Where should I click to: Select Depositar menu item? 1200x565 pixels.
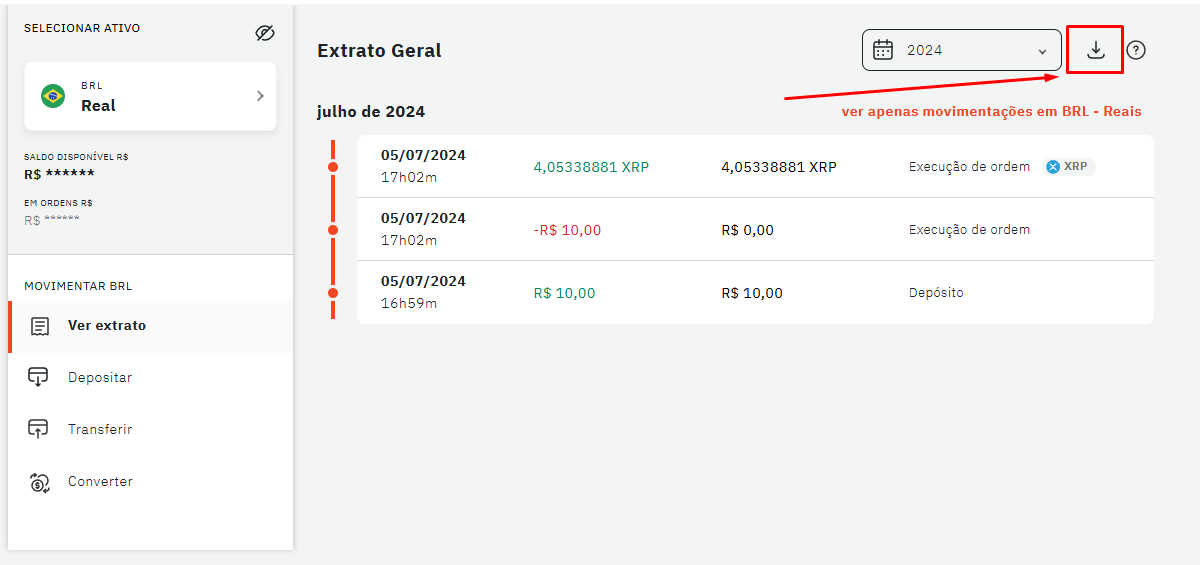pos(100,378)
